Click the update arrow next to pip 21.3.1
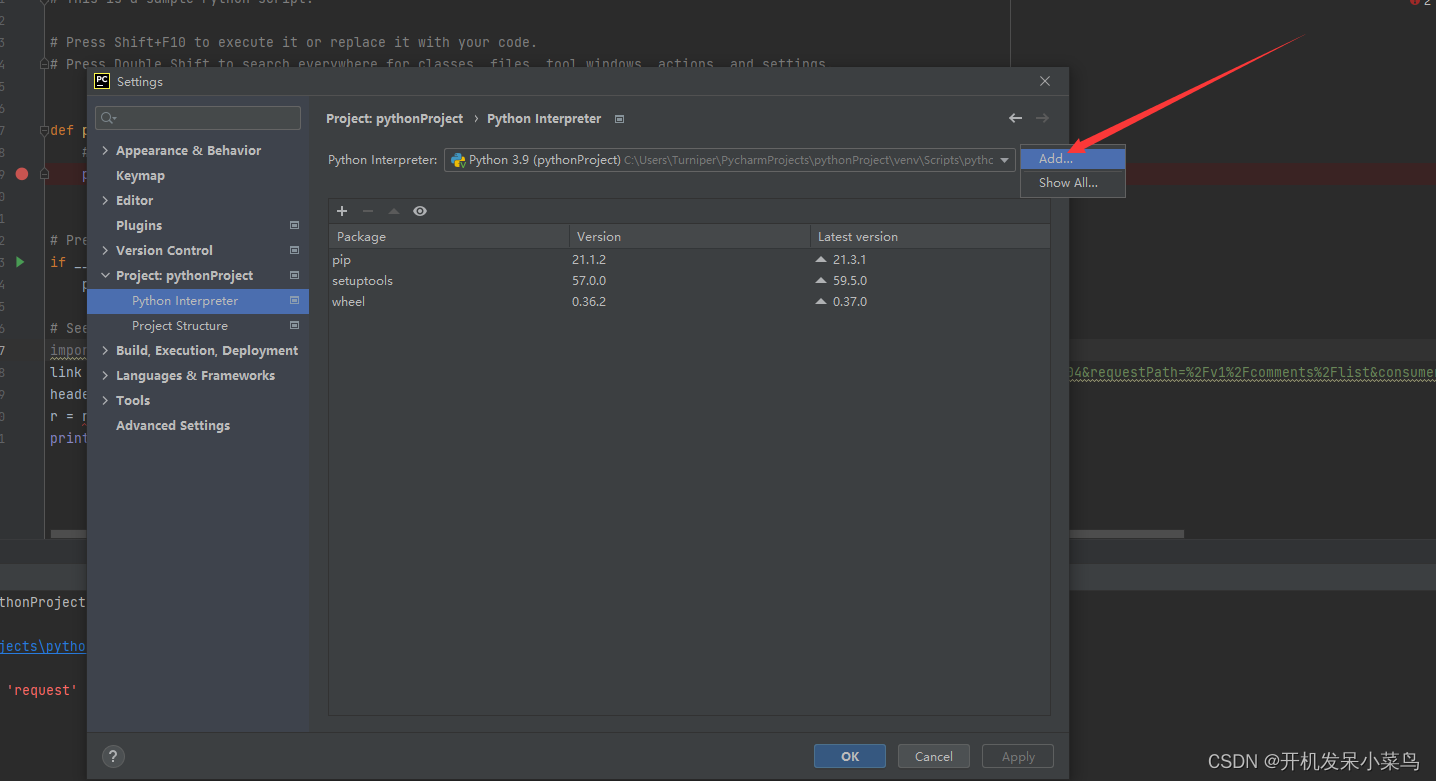The image size is (1436, 781). pos(822,259)
